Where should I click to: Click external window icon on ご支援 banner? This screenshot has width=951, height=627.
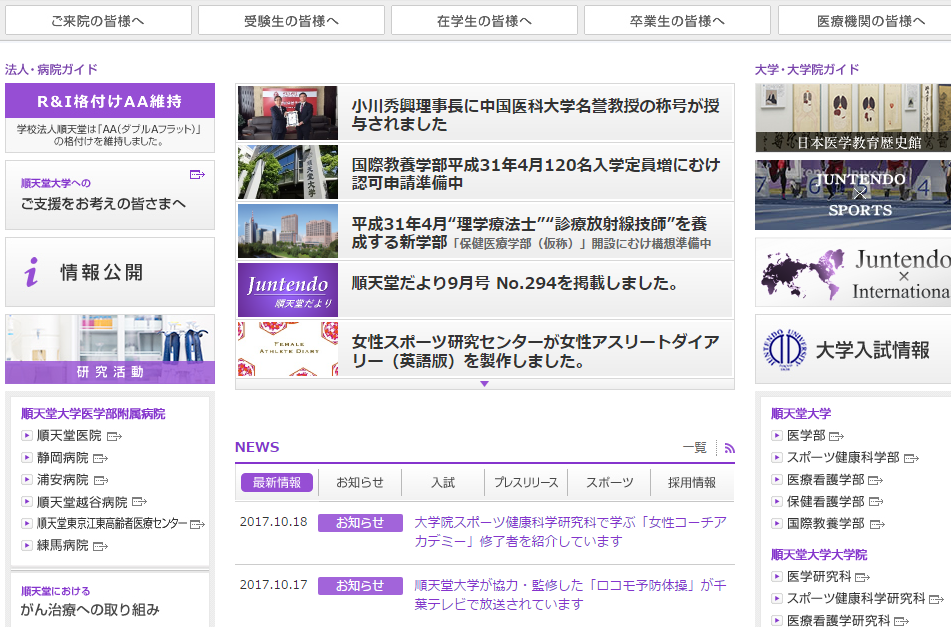click(x=197, y=175)
